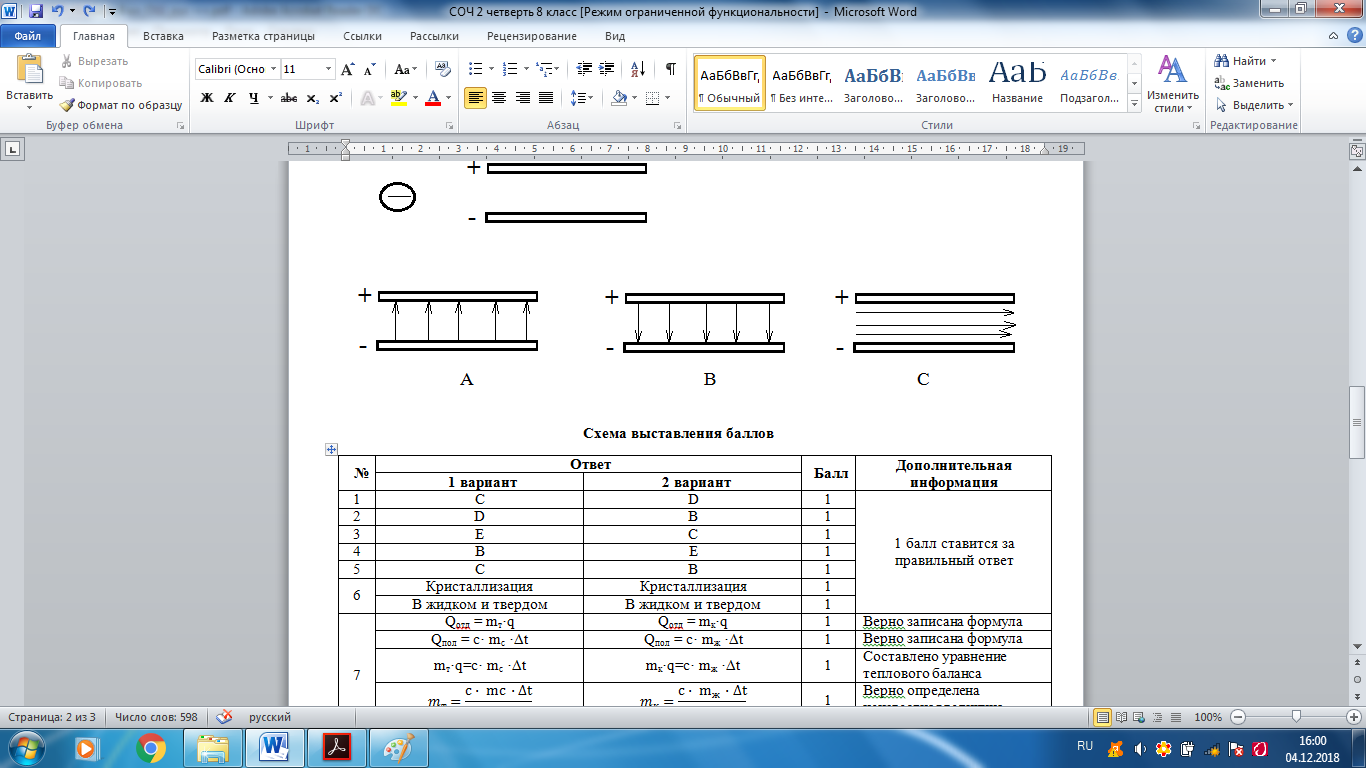Open the Borders dropdown
1366x768 pixels.
(x=667, y=98)
